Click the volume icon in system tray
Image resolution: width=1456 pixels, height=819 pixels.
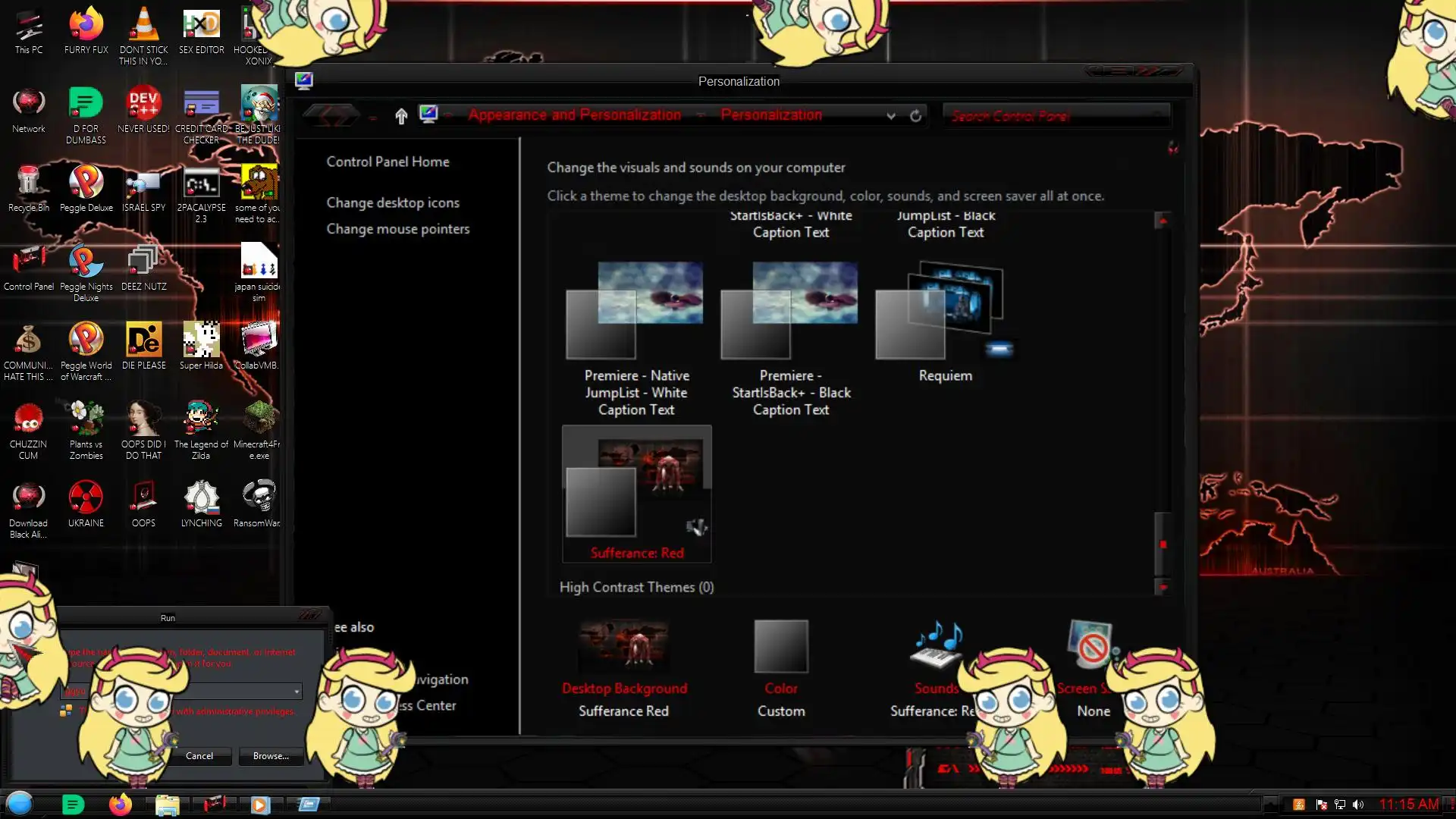point(1358,805)
